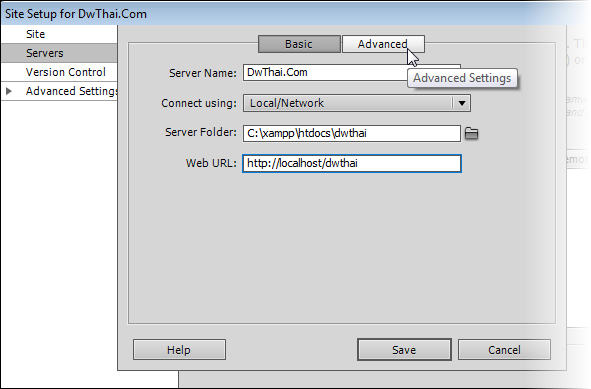Select Version Control in the left sidebar
The width and height of the screenshot is (591, 389).
pyautogui.click(x=59, y=72)
